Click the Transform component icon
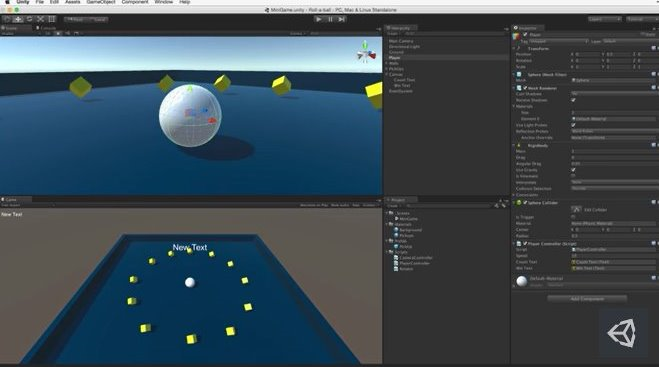 click(519, 48)
